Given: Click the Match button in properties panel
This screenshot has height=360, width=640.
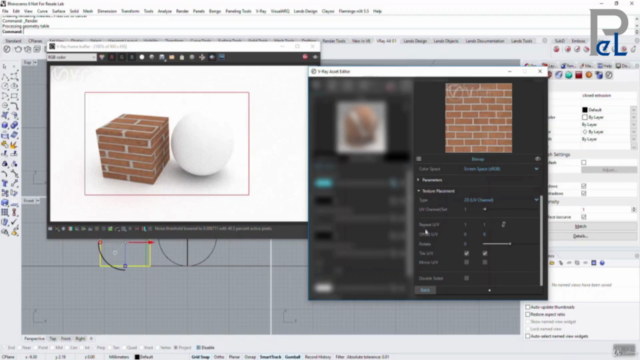Looking at the screenshot, I should [x=580, y=226].
